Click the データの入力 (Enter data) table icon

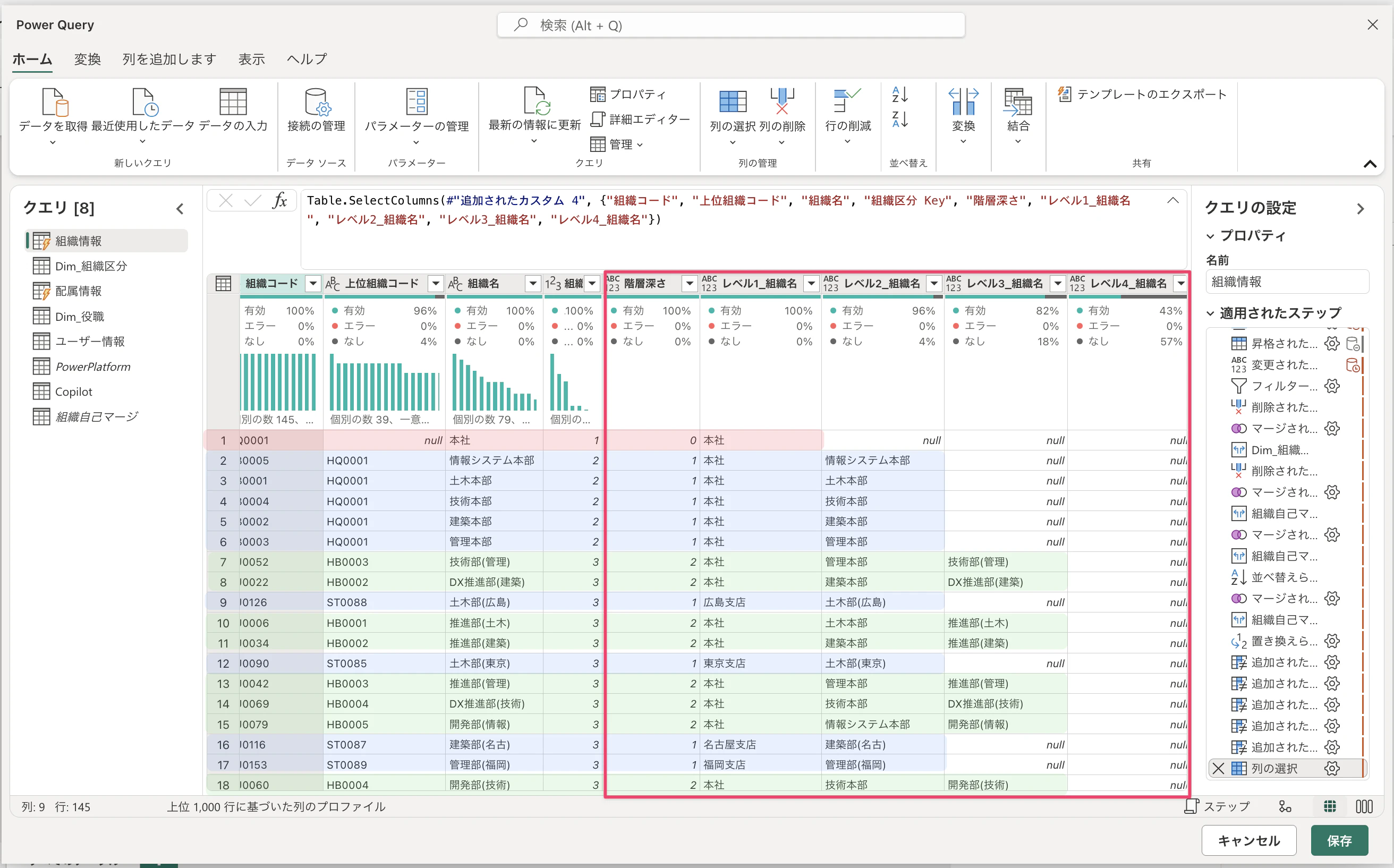(x=233, y=101)
